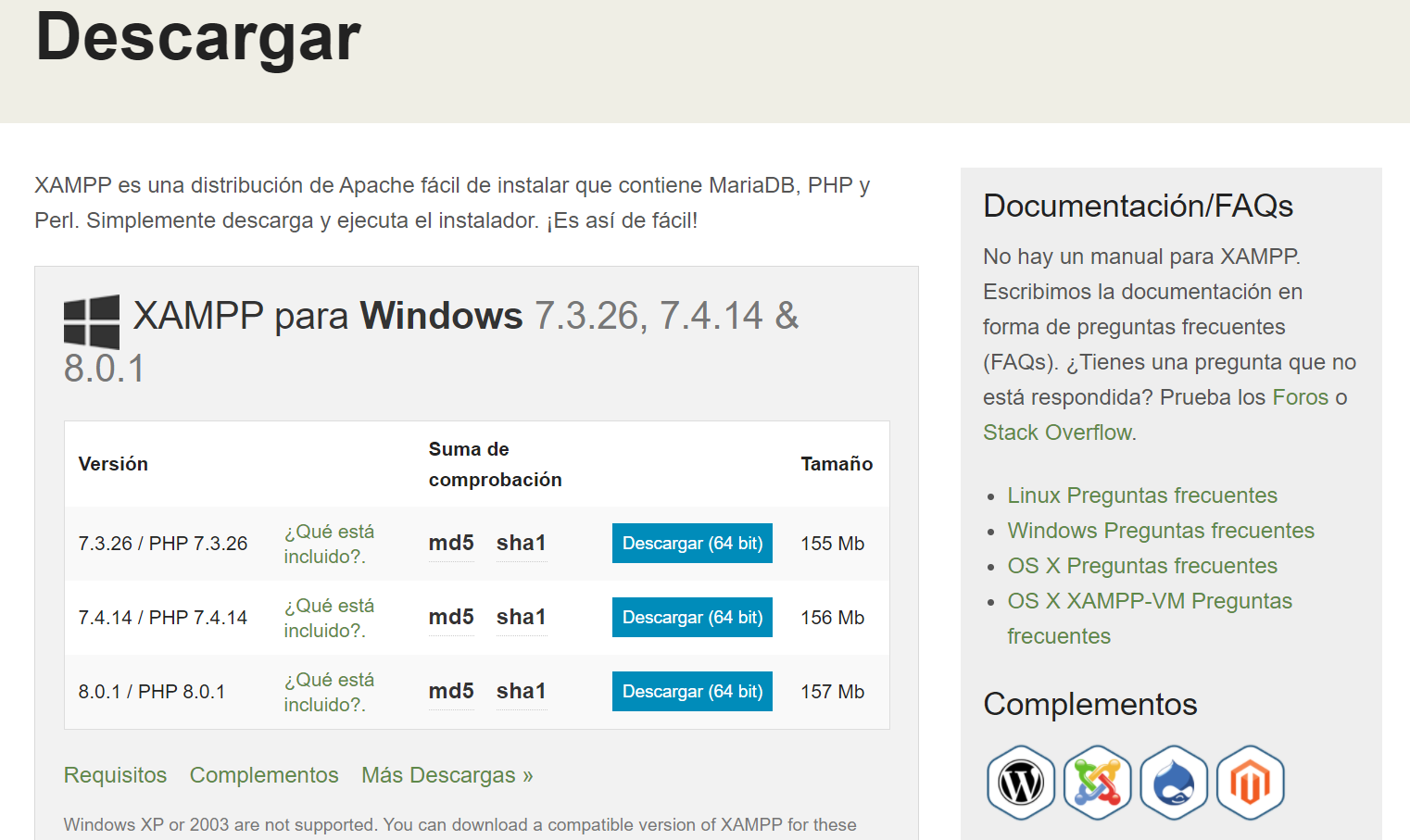Viewport: 1410px width, 840px height.
Task: Visit the Stack Overflow link
Action: click(x=1058, y=433)
